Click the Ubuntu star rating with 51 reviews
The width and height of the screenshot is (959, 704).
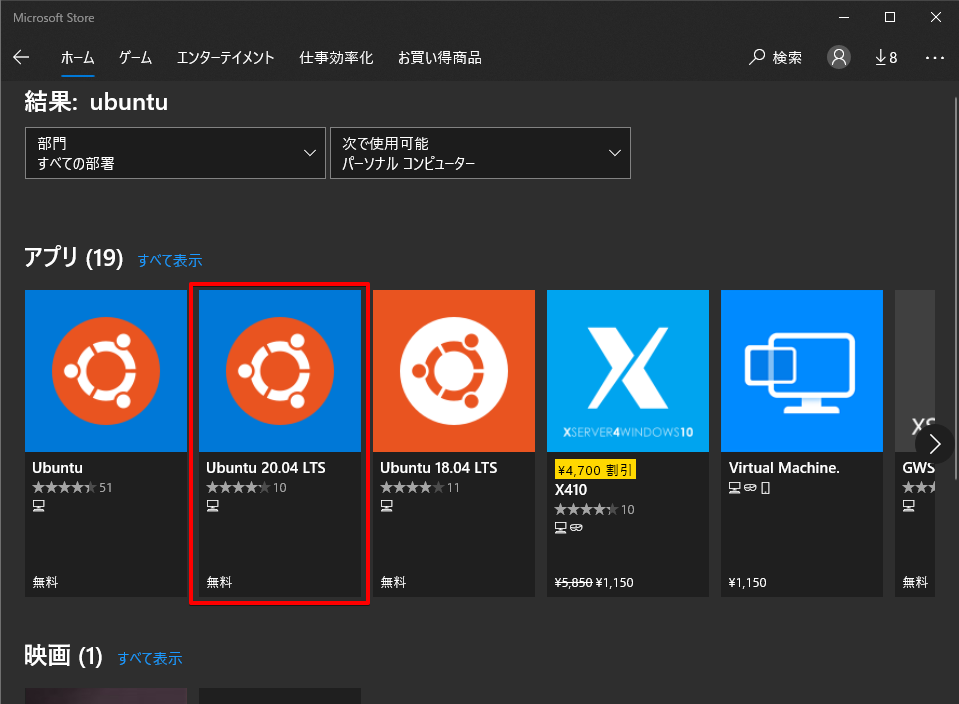64,487
